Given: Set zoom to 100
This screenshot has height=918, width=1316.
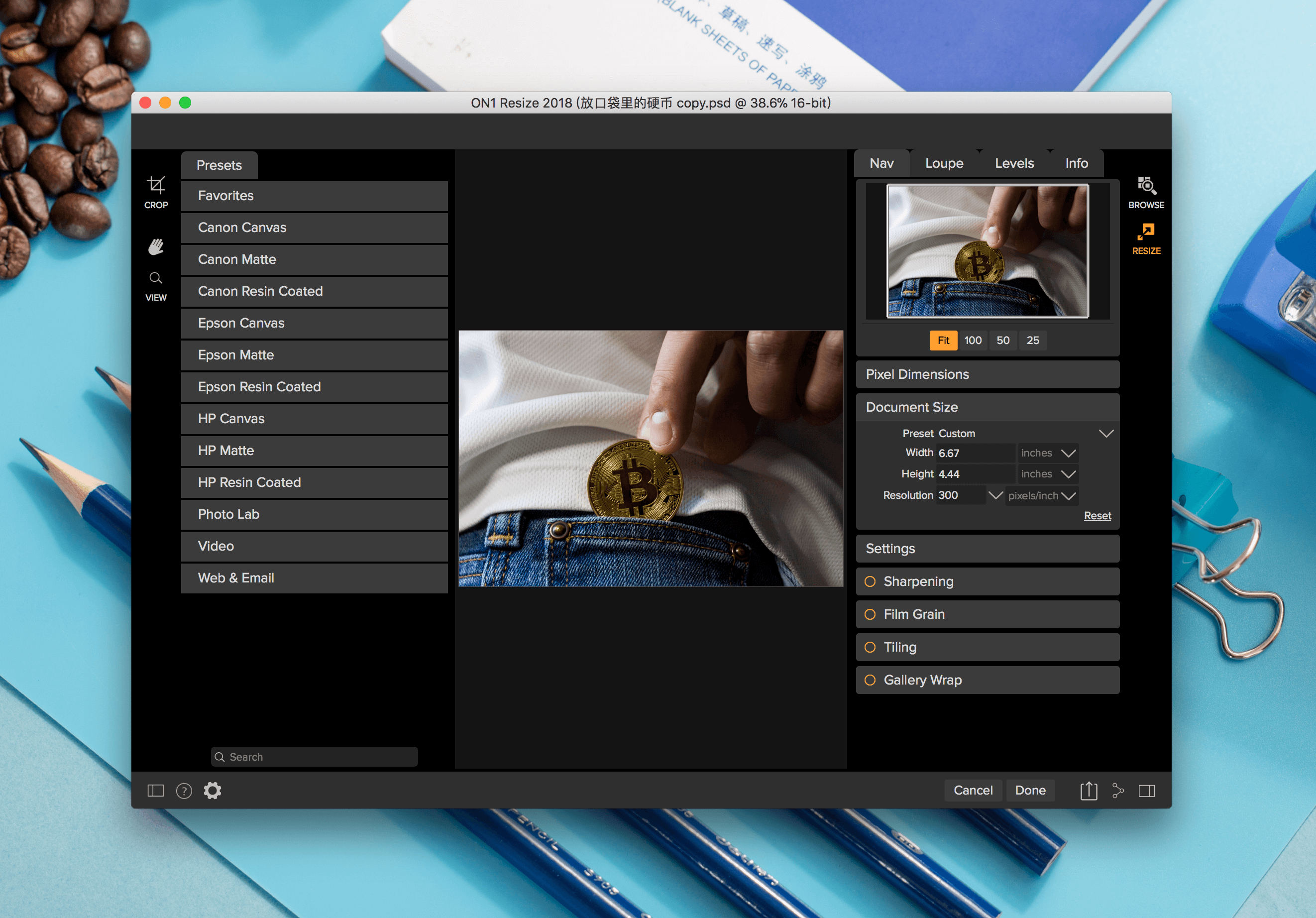Looking at the screenshot, I should coord(973,340).
